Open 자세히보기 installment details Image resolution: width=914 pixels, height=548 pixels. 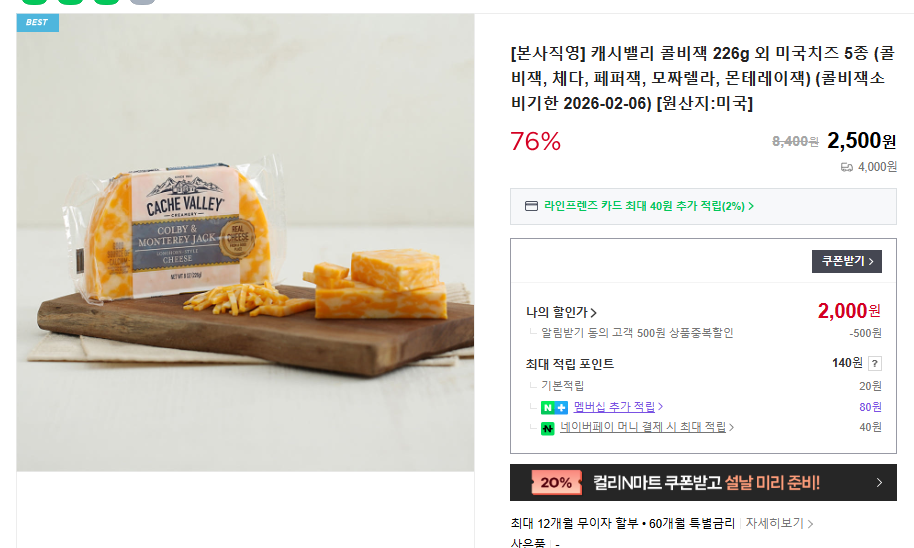(779, 524)
